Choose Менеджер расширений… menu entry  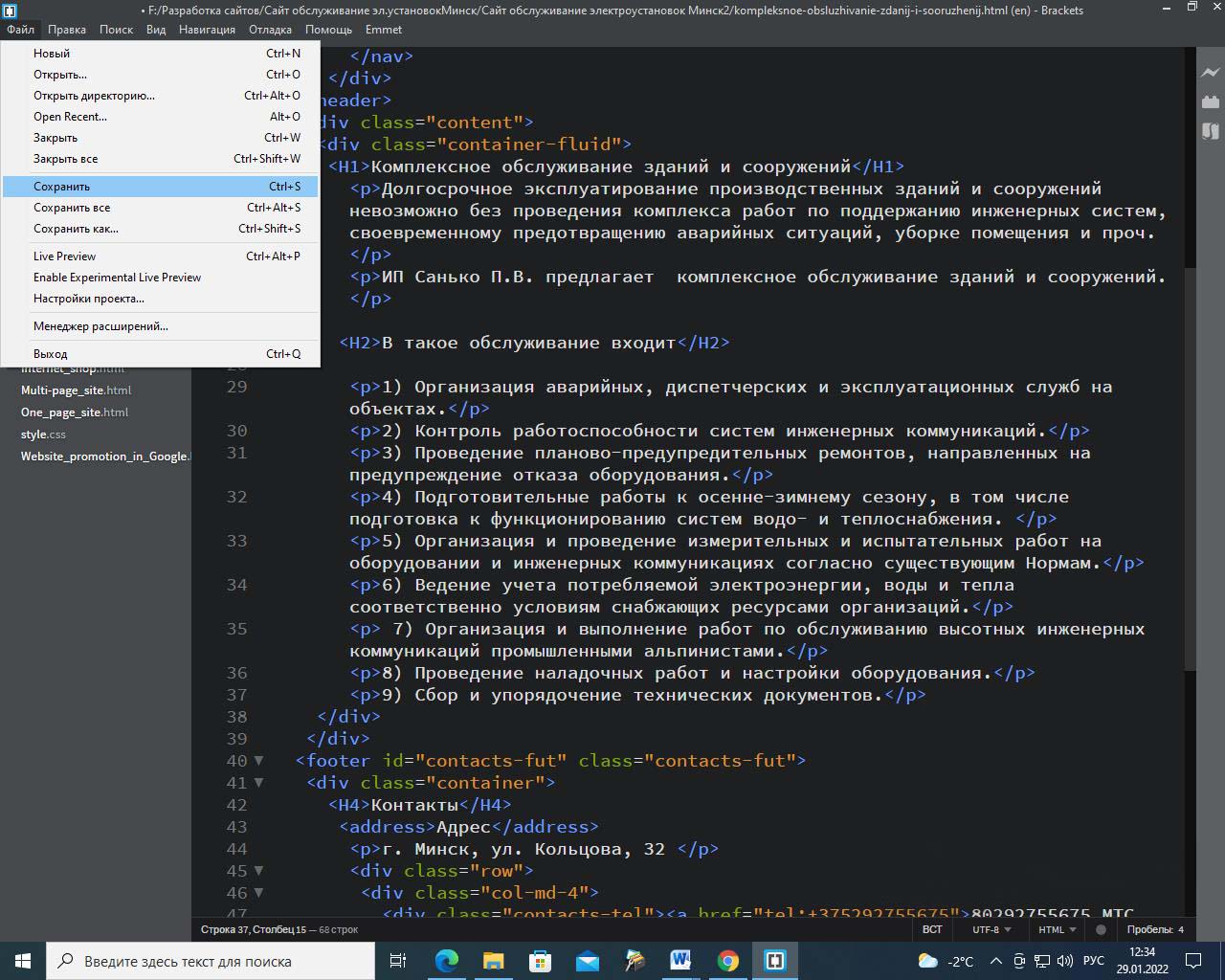[100, 326]
